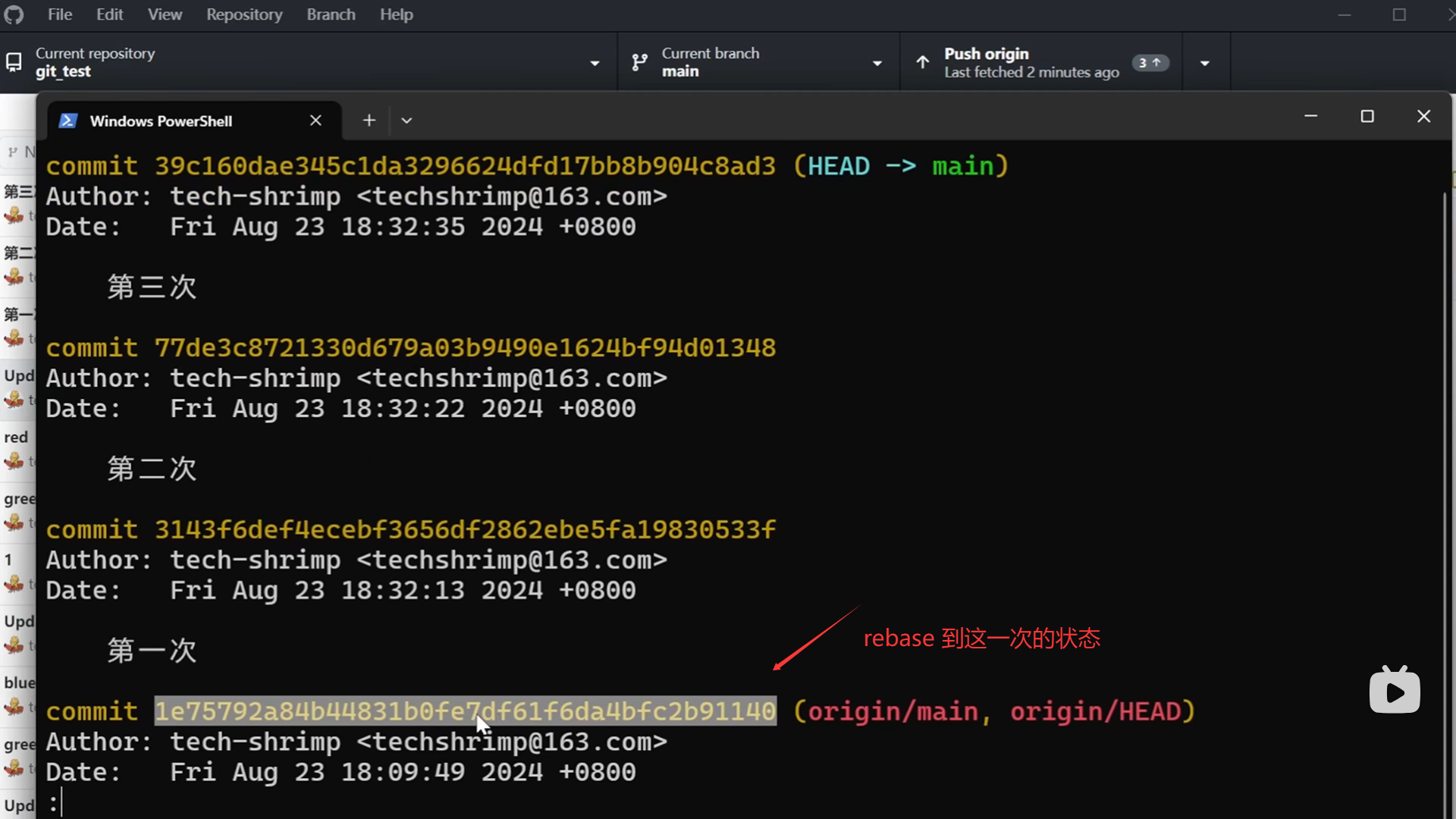The image size is (1456, 819).
Task: Click the highlighted 1e75792a commit hash
Action: coord(465,711)
